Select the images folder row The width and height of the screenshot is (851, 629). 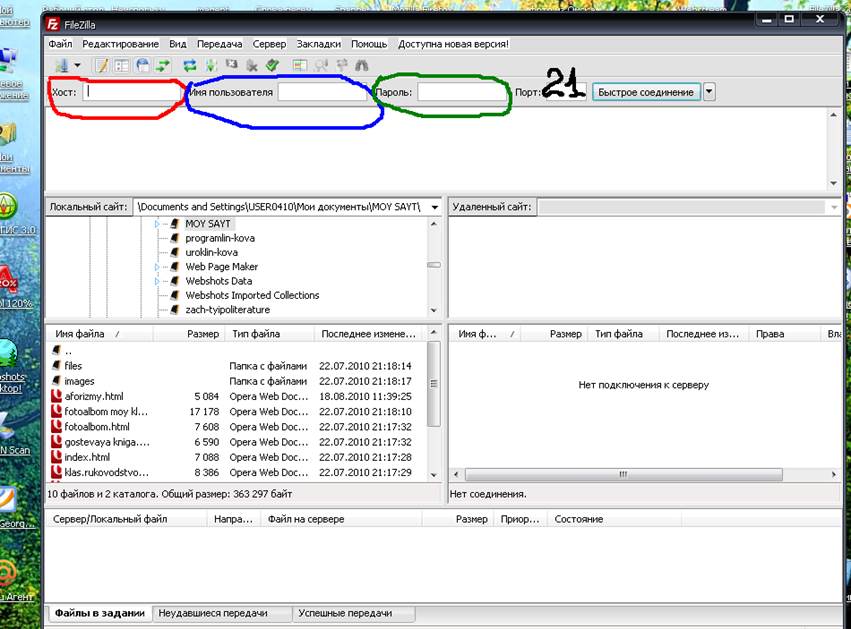tap(237, 381)
